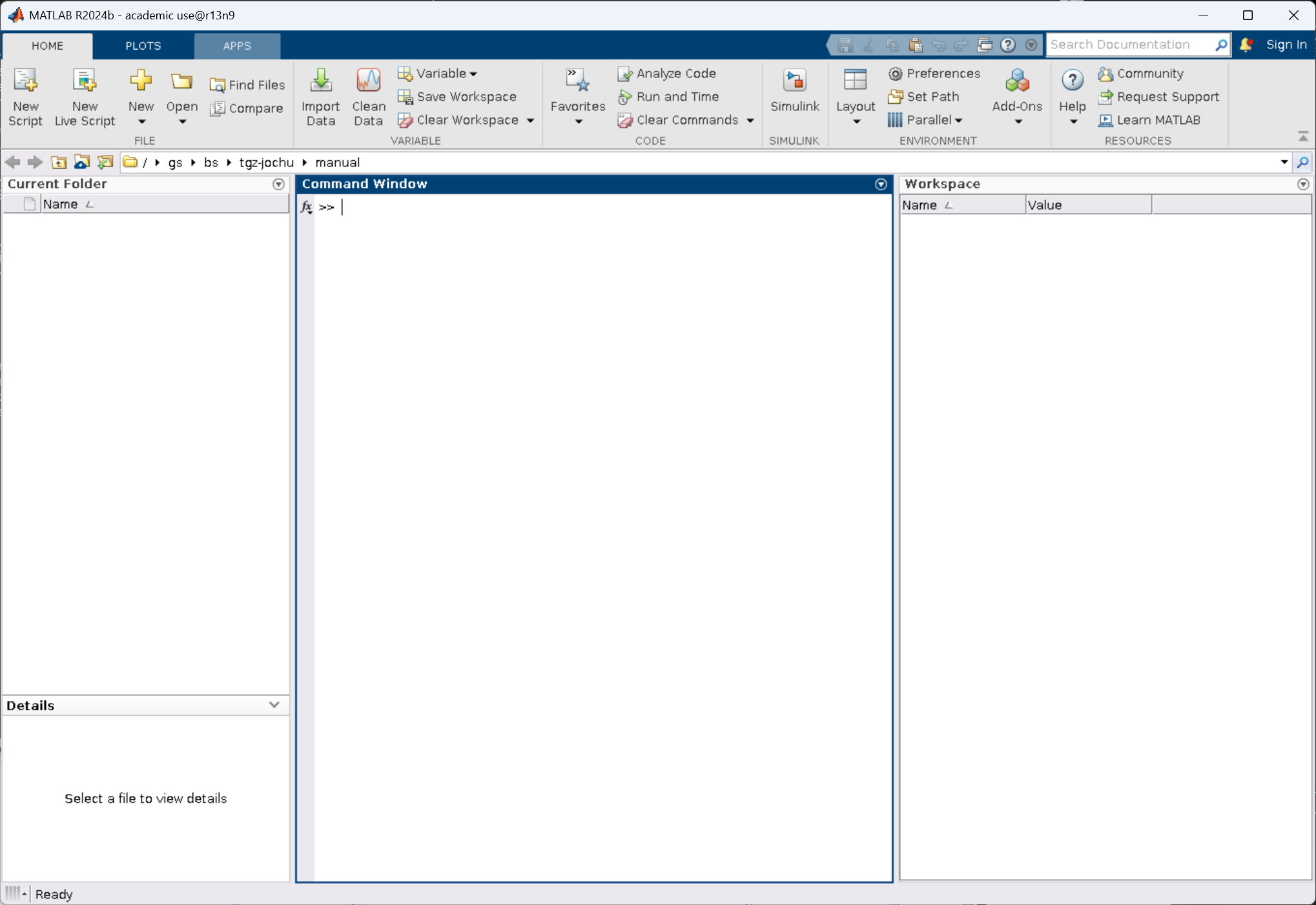Switch to the APPS tab

click(237, 46)
